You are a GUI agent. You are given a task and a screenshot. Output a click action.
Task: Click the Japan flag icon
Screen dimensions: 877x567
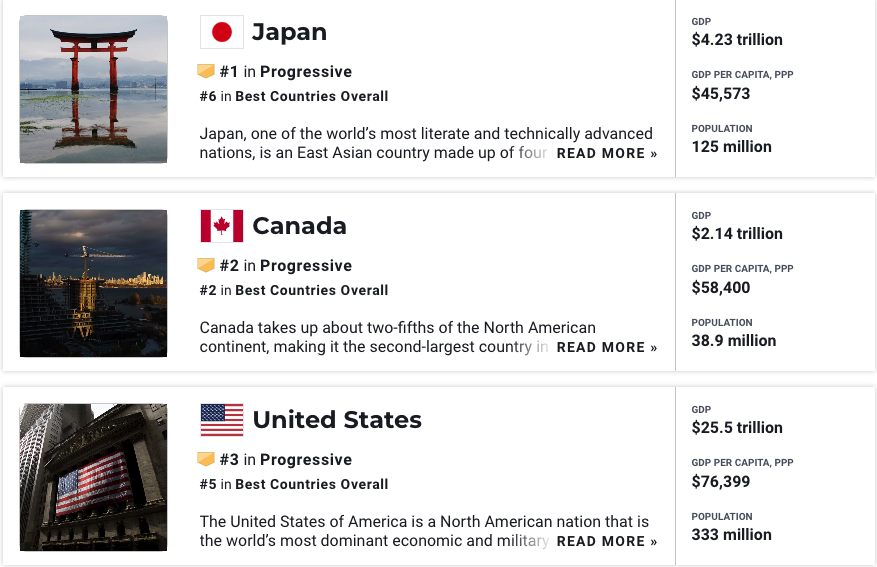point(221,32)
